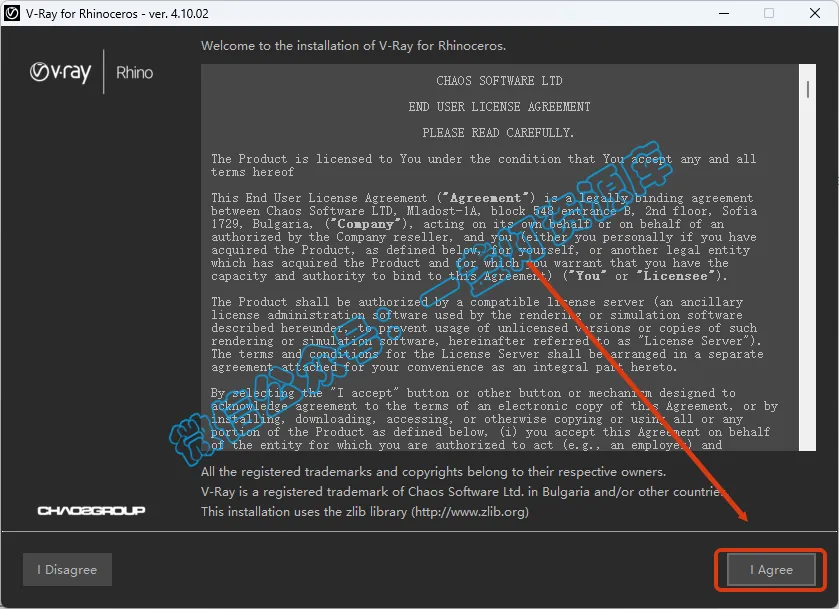The height and width of the screenshot is (609, 839).
Task: Click the 'Rhino' label beside V-Ray logo
Action: (134, 72)
